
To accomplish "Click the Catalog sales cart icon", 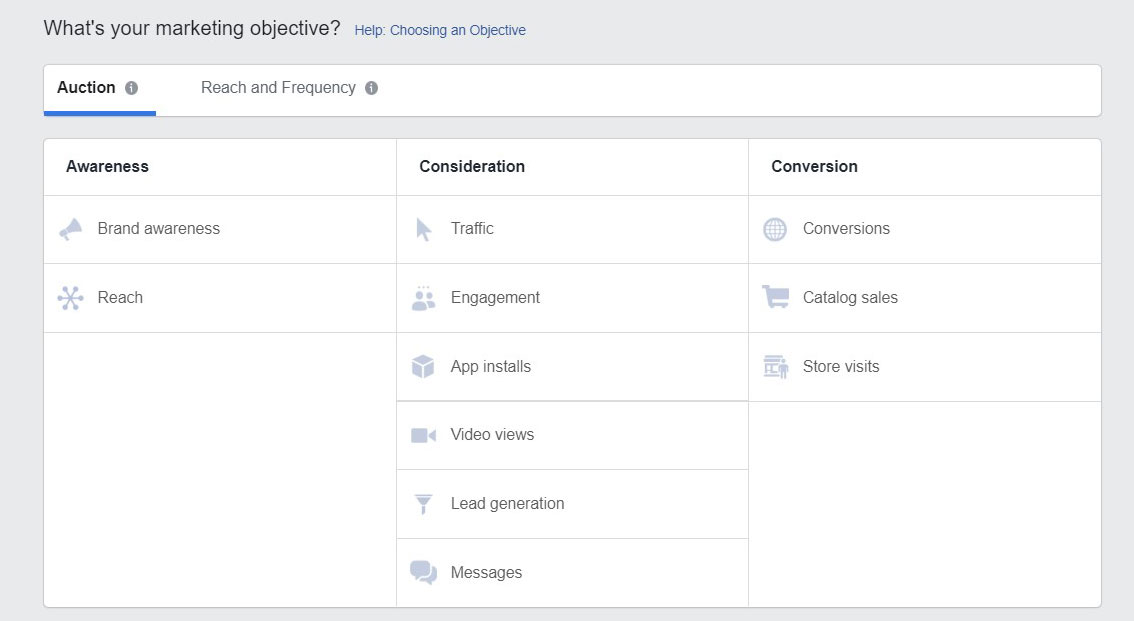I will click(776, 297).
